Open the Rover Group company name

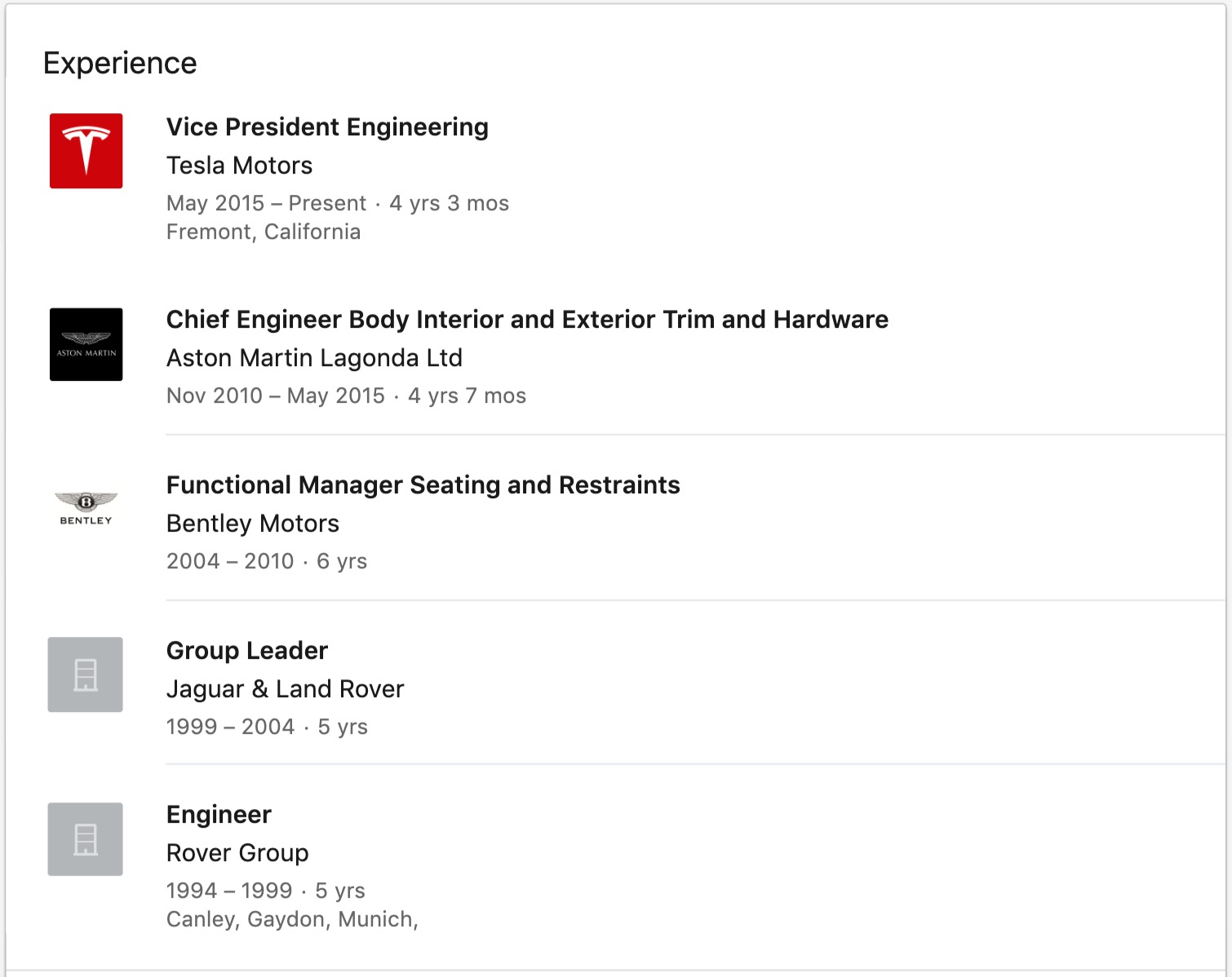[x=237, y=853]
